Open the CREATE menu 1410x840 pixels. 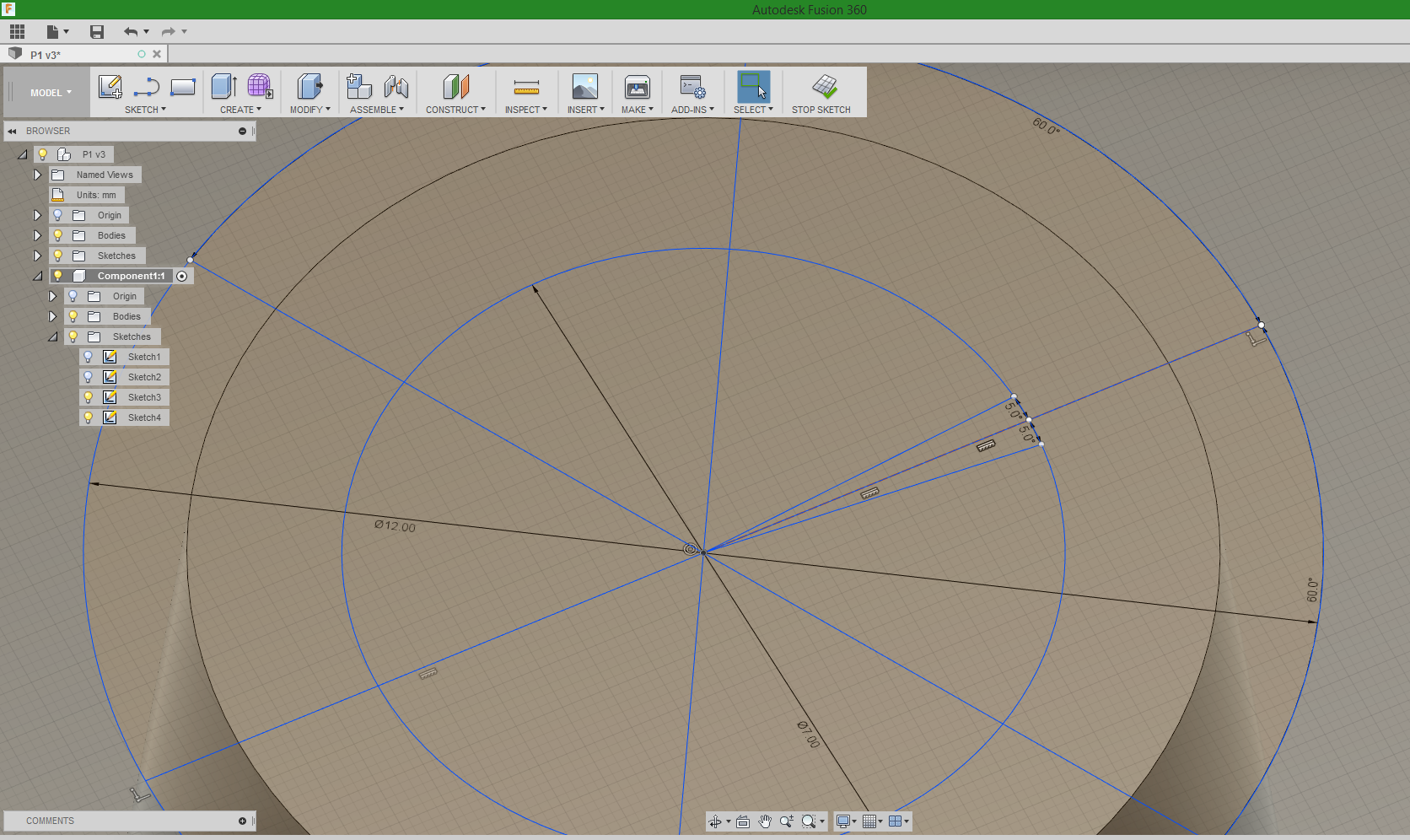(240, 110)
